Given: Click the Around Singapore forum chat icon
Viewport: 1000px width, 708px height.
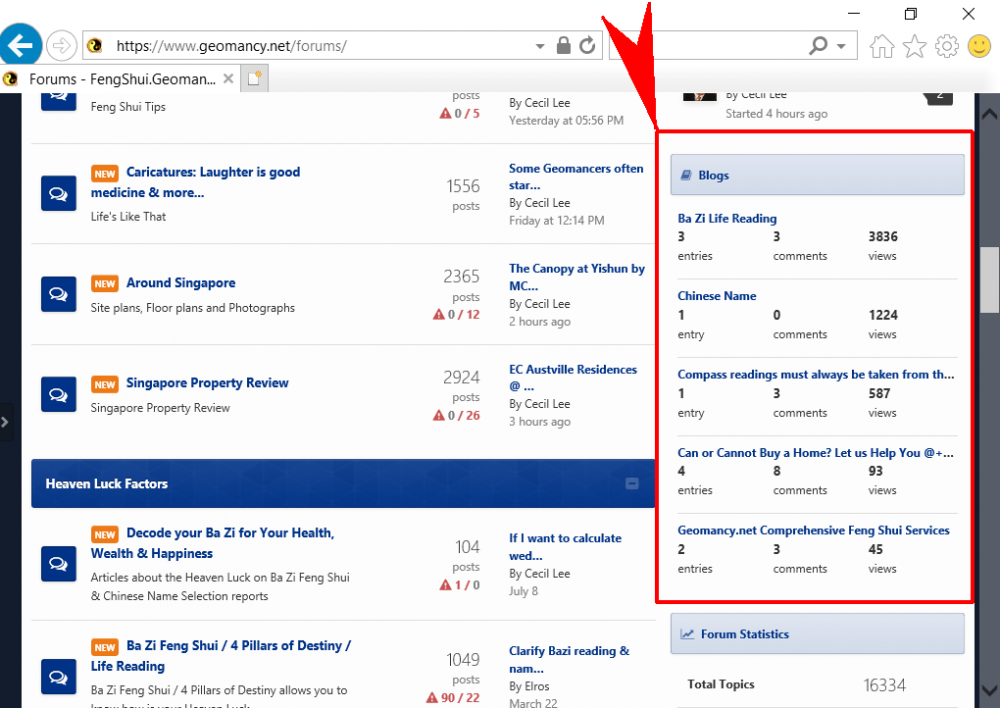Looking at the screenshot, I should [58, 294].
